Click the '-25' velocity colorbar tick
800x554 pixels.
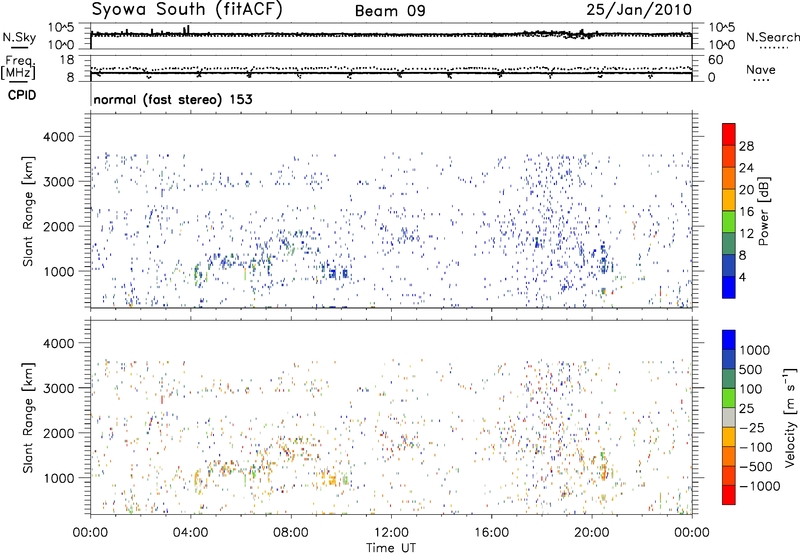point(752,427)
